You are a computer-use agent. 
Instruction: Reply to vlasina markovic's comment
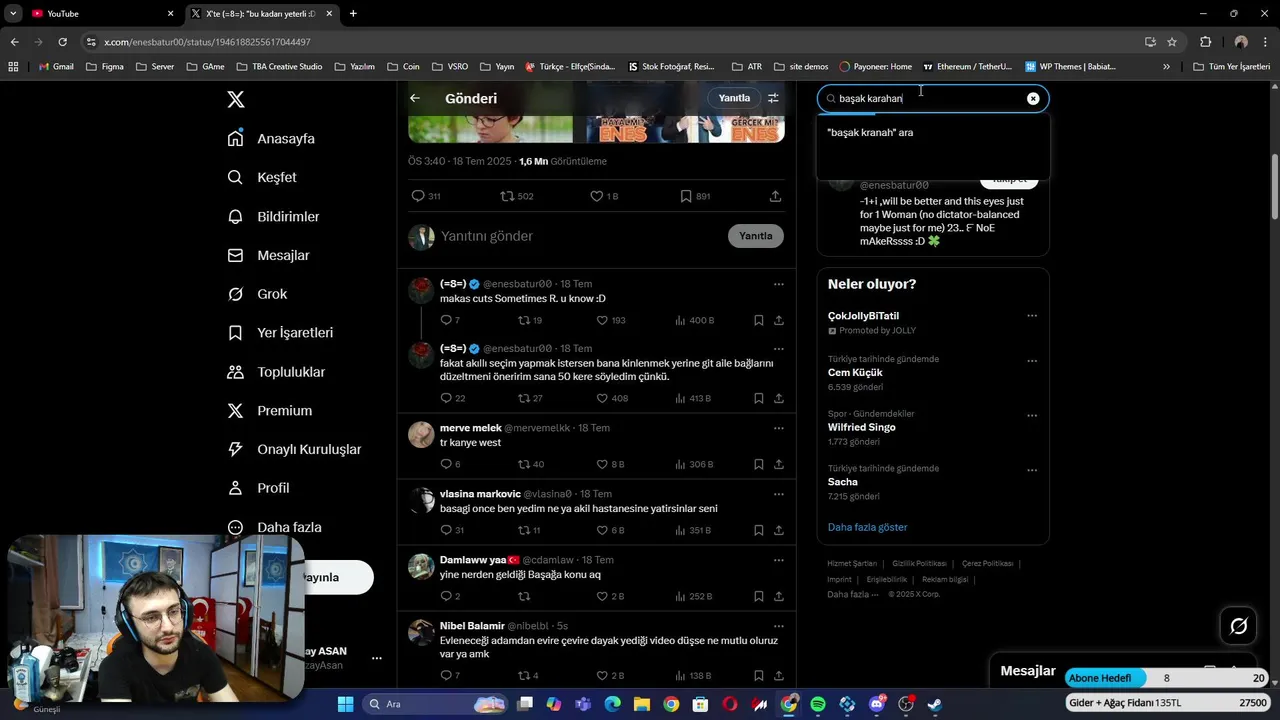click(x=446, y=530)
